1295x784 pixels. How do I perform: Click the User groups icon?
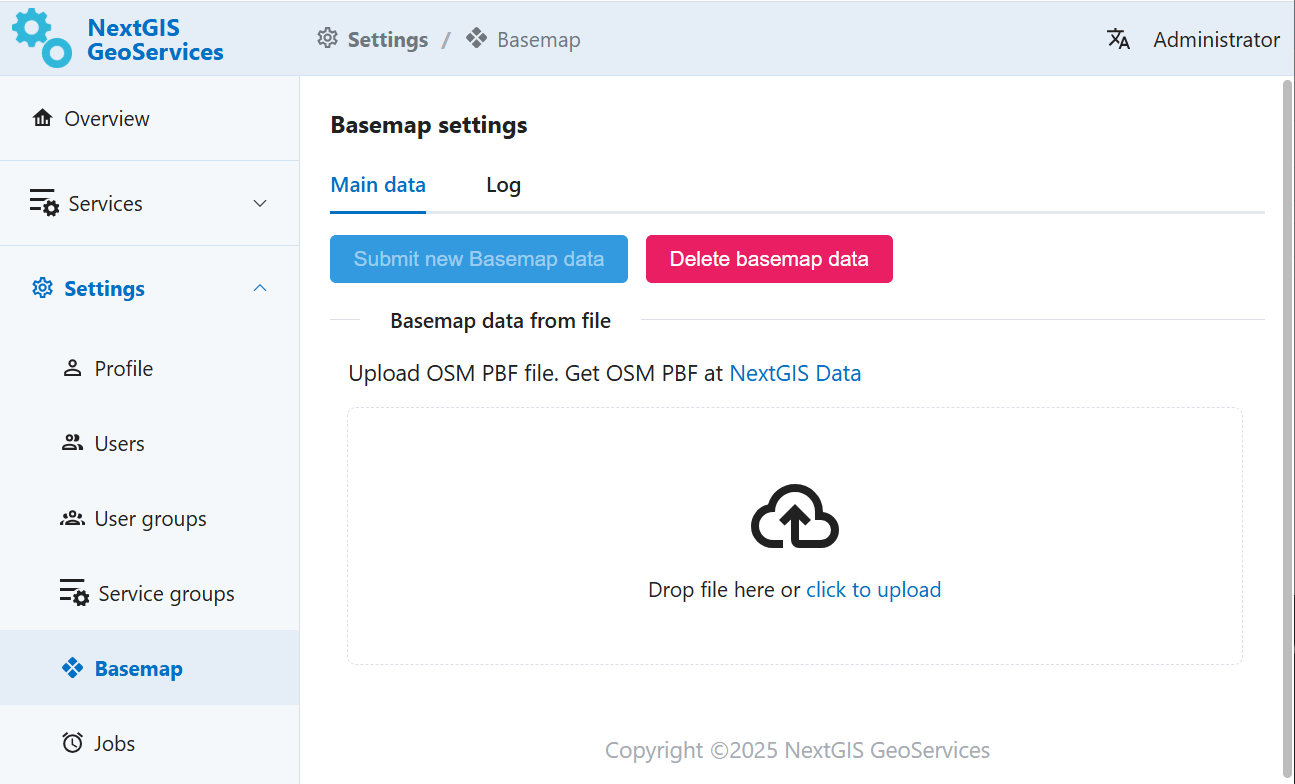[72, 519]
